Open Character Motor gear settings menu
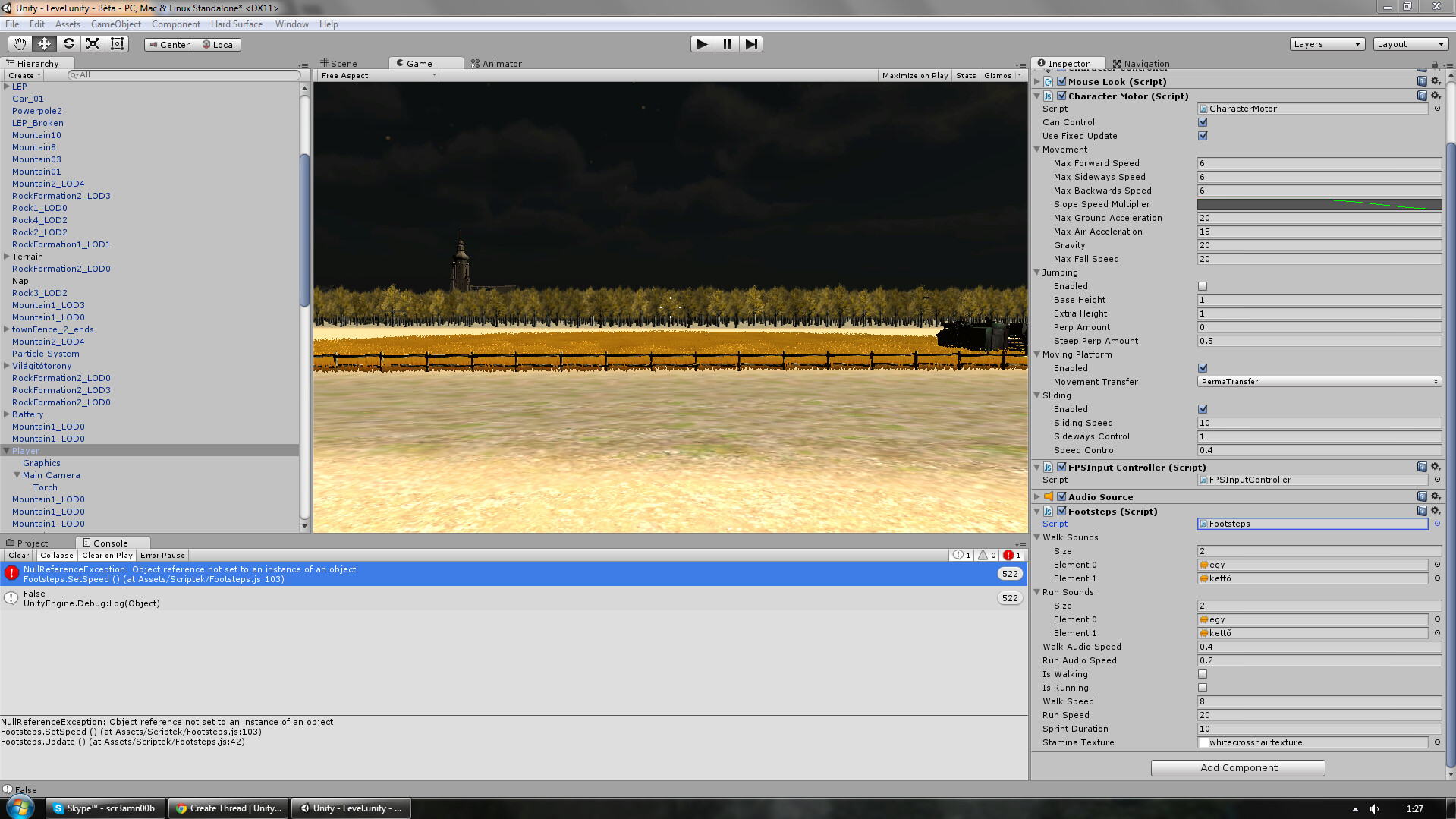Screen dimensions: 1456x819 tap(1436, 96)
